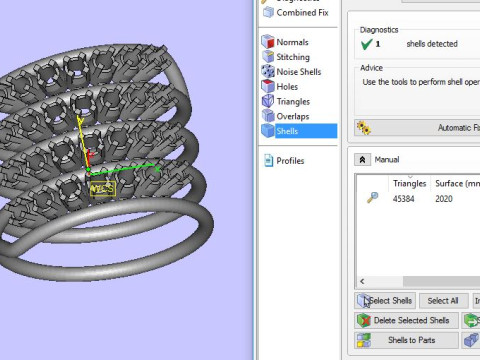Select the Holes fix option

(x=287, y=87)
